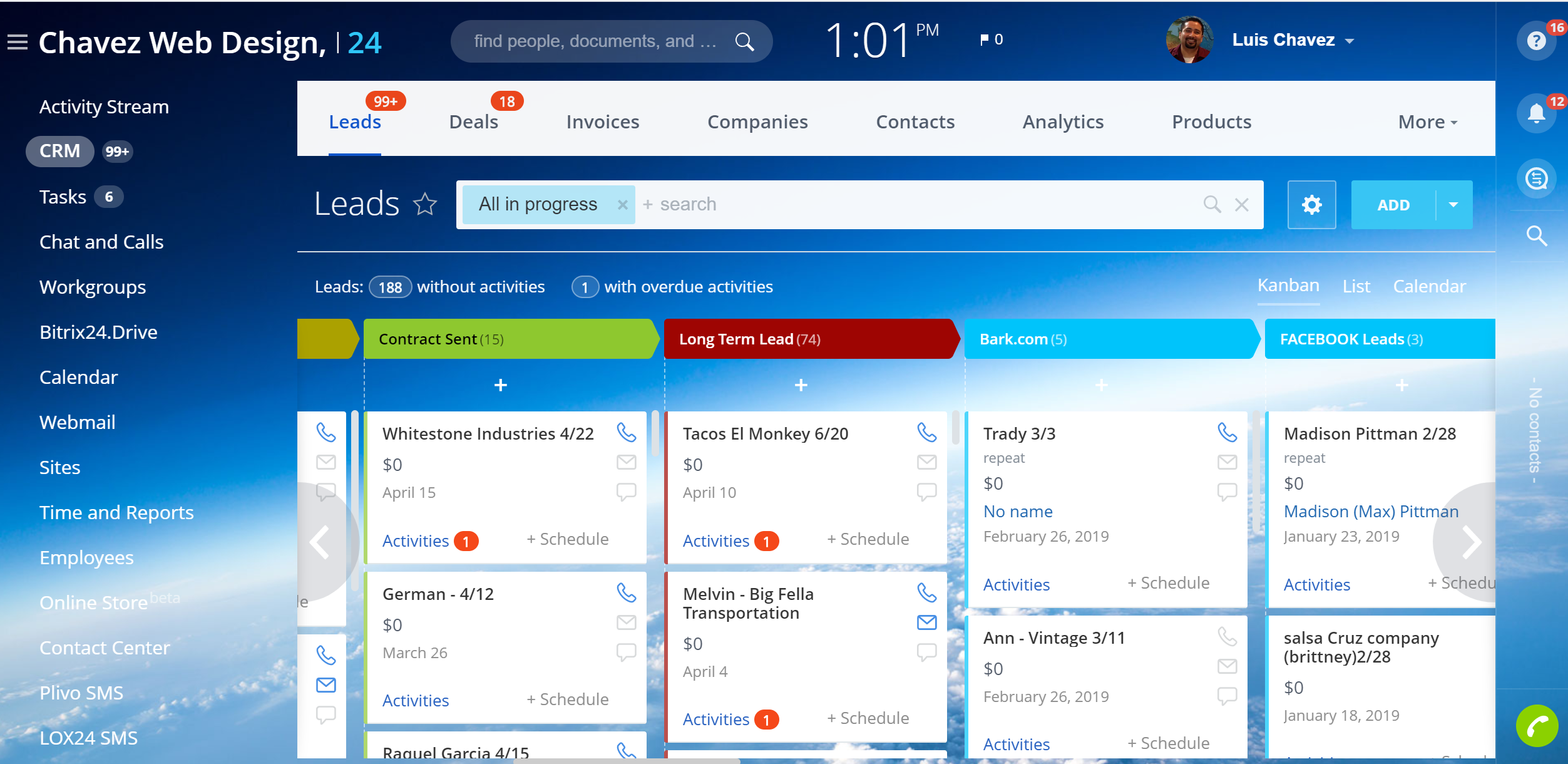Expand the More menu in CRM tabs
Screen dimensions: 1568x764
(1427, 121)
